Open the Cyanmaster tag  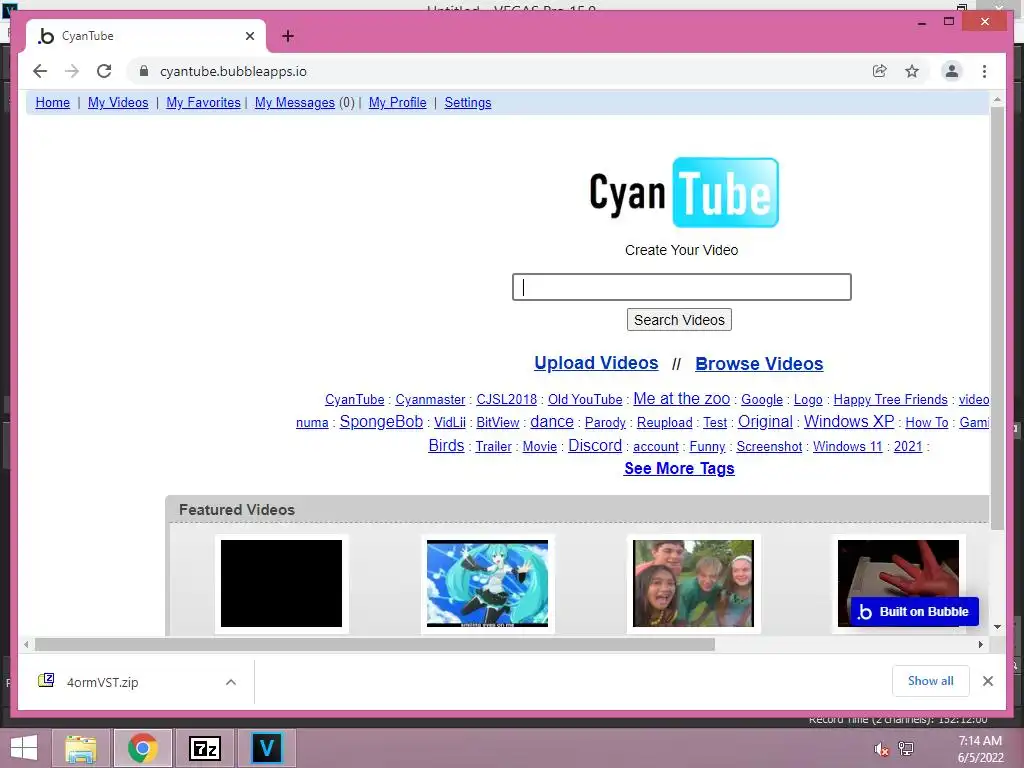[430, 399]
